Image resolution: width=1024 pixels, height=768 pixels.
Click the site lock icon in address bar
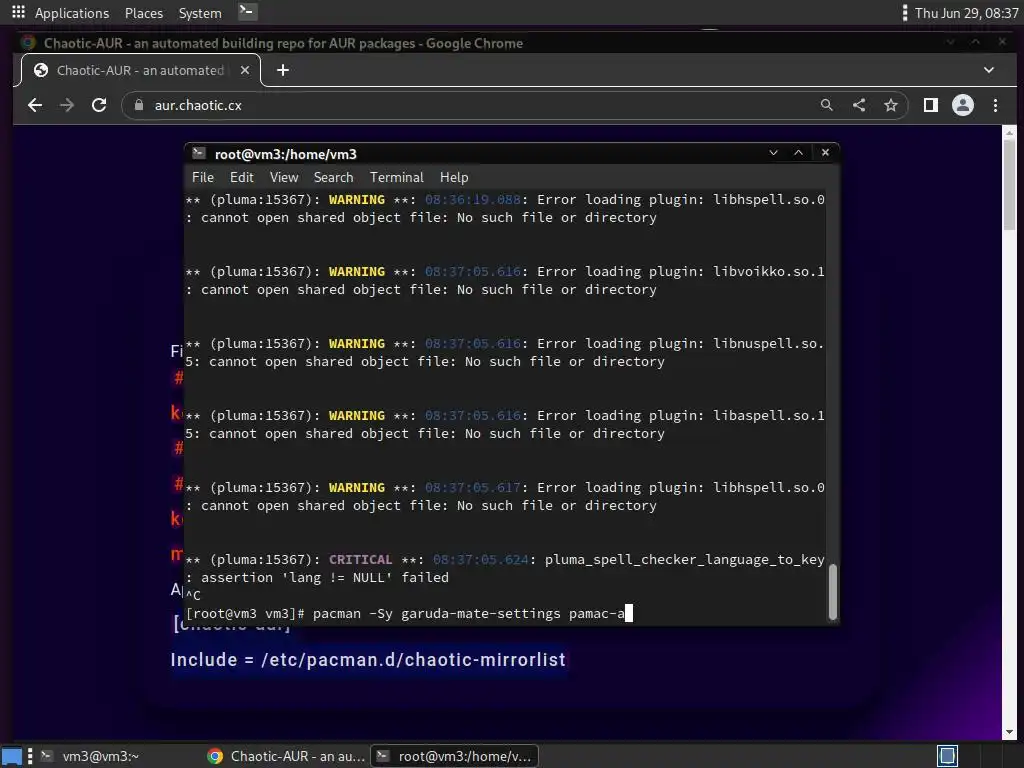pyautogui.click(x=138, y=105)
